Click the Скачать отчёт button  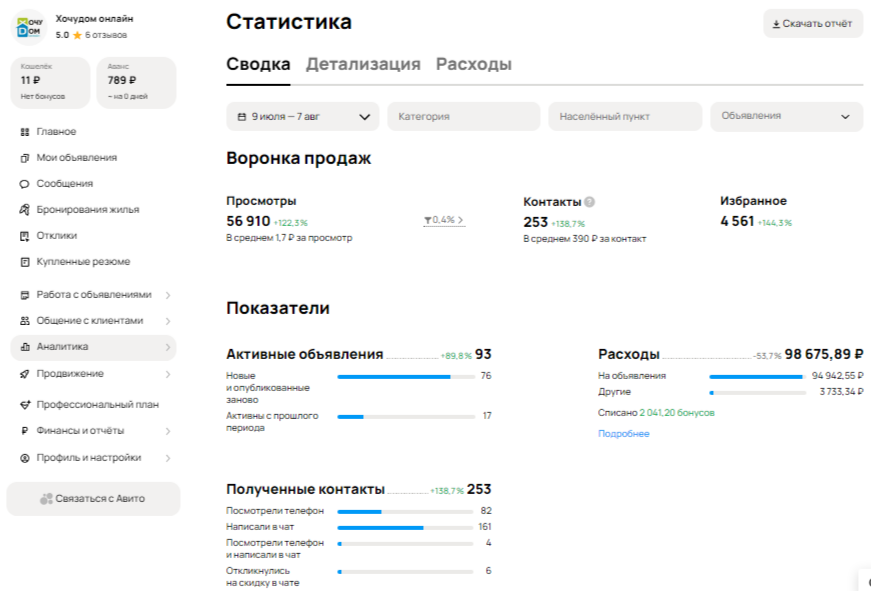coord(813,24)
